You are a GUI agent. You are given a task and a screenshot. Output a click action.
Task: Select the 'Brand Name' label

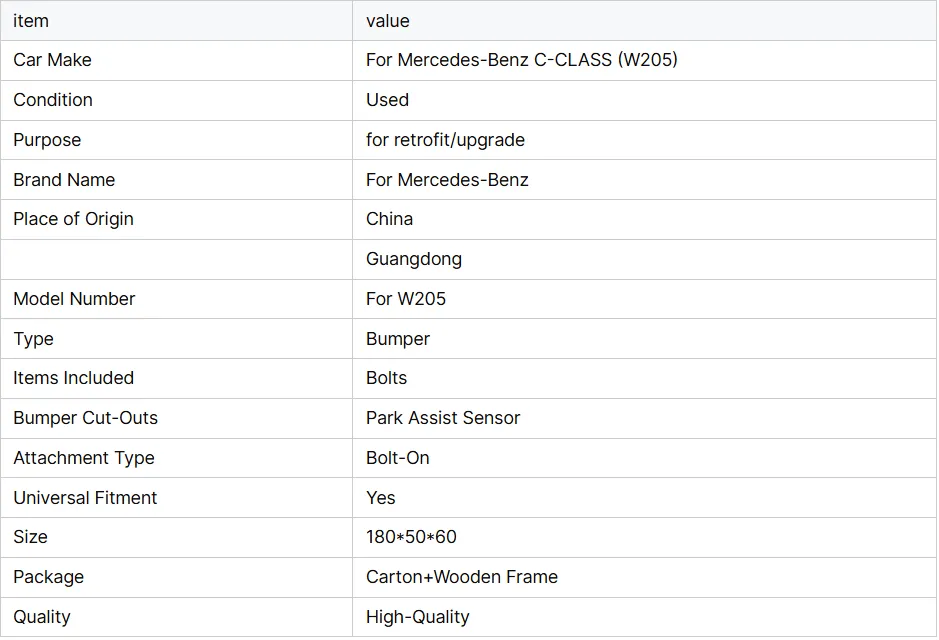[x=64, y=180]
